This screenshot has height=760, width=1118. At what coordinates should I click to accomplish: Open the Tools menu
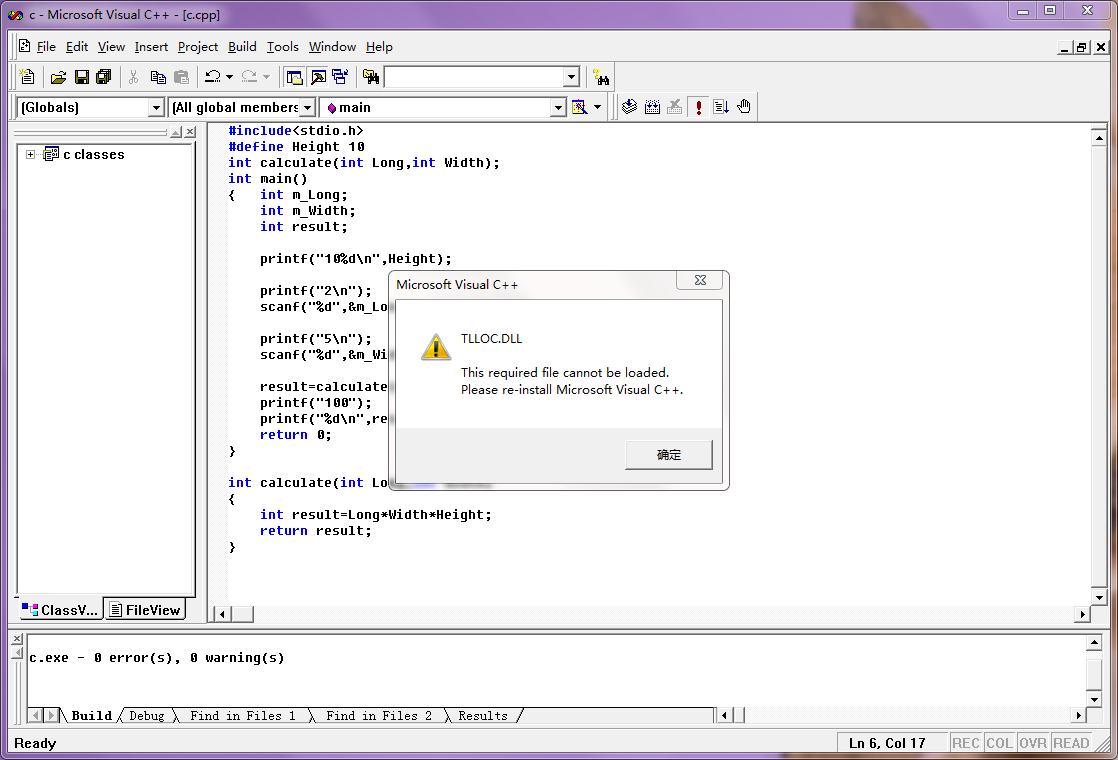[x=282, y=47]
